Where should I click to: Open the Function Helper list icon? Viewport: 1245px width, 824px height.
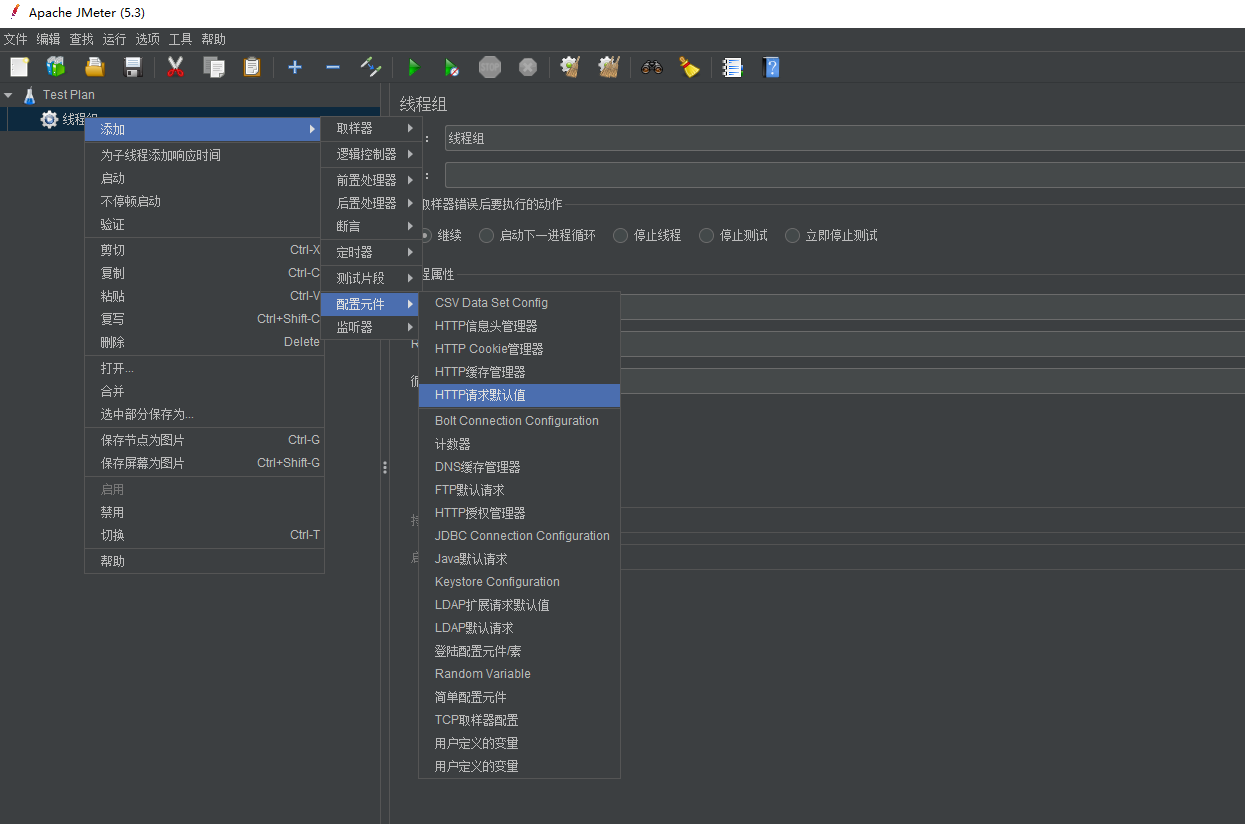733,67
